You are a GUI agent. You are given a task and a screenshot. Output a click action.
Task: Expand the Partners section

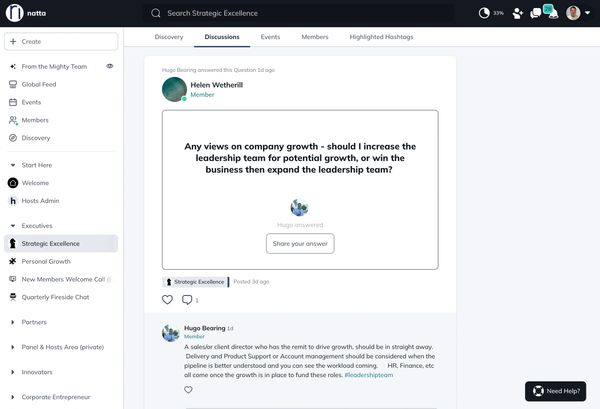12,322
